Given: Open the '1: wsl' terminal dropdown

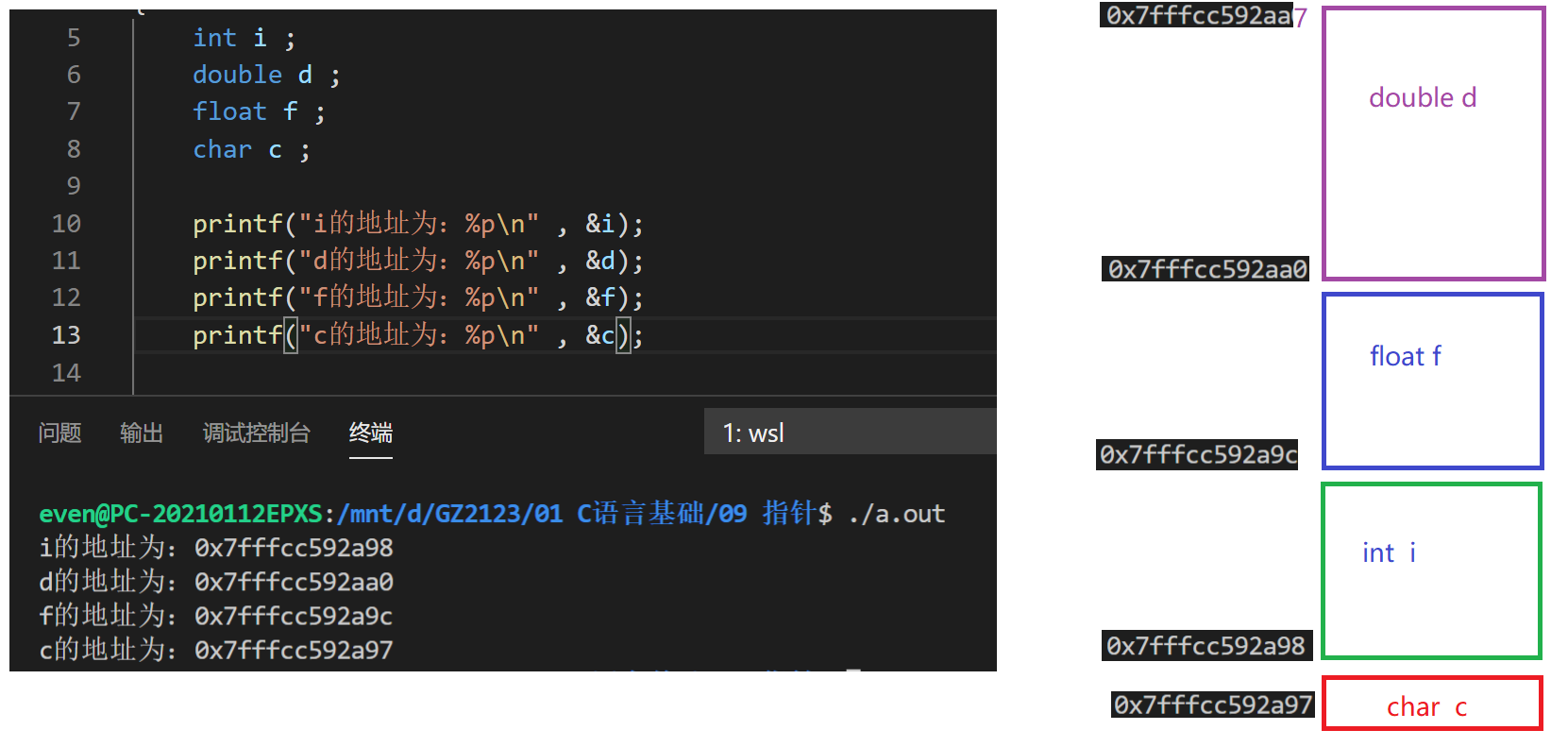Looking at the screenshot, I should [850, 433].
